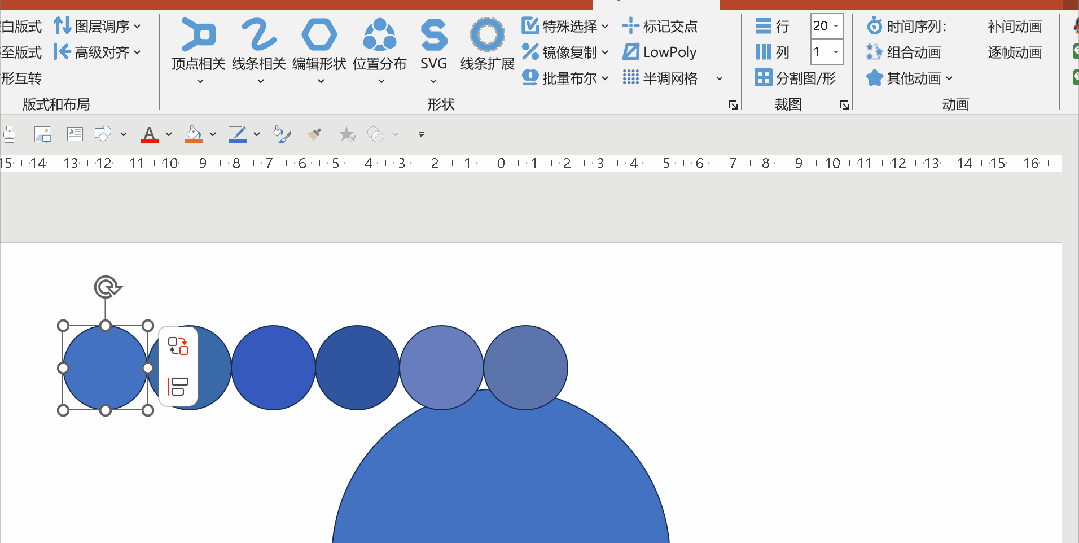Expand the 其他动画 dropdown arrow
The height and width of the screenshot is (543, 1079).
point(949,78)
